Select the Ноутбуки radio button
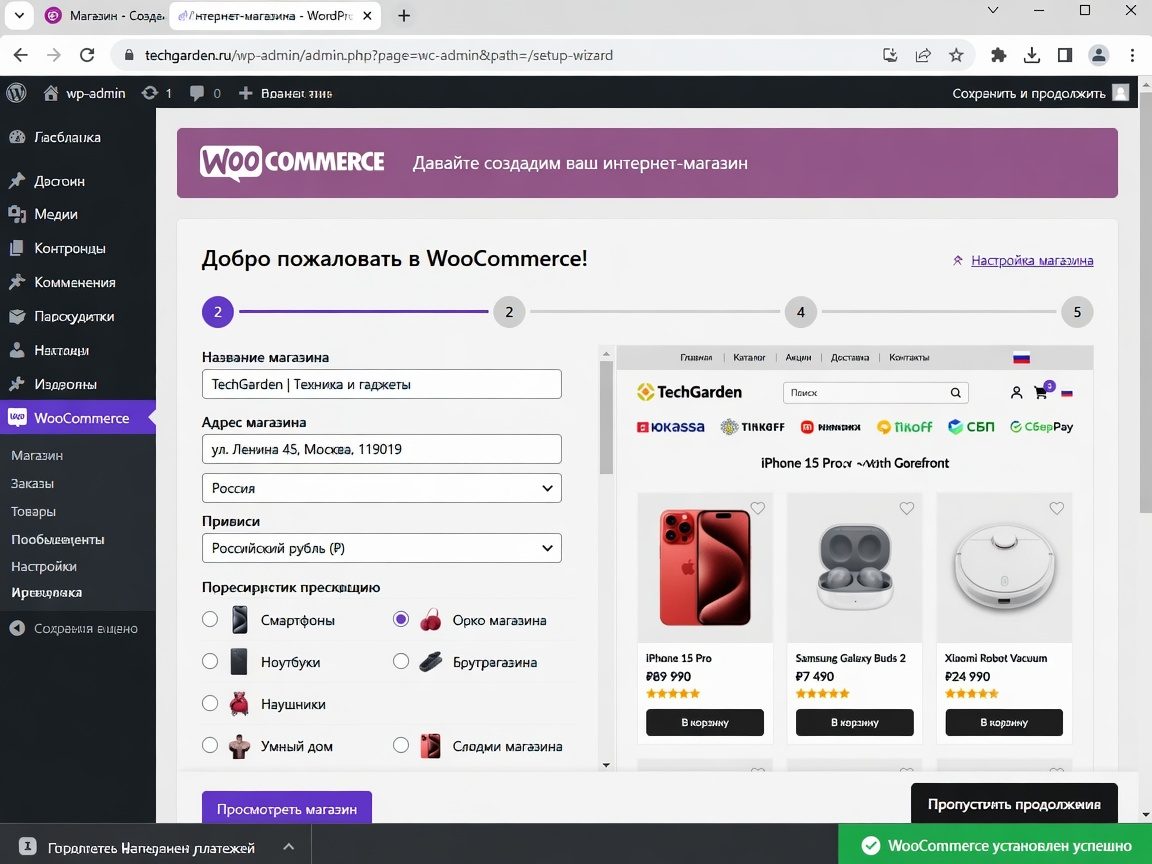The width and height of the screenshot is (1152, 864). tap(210, 661)
